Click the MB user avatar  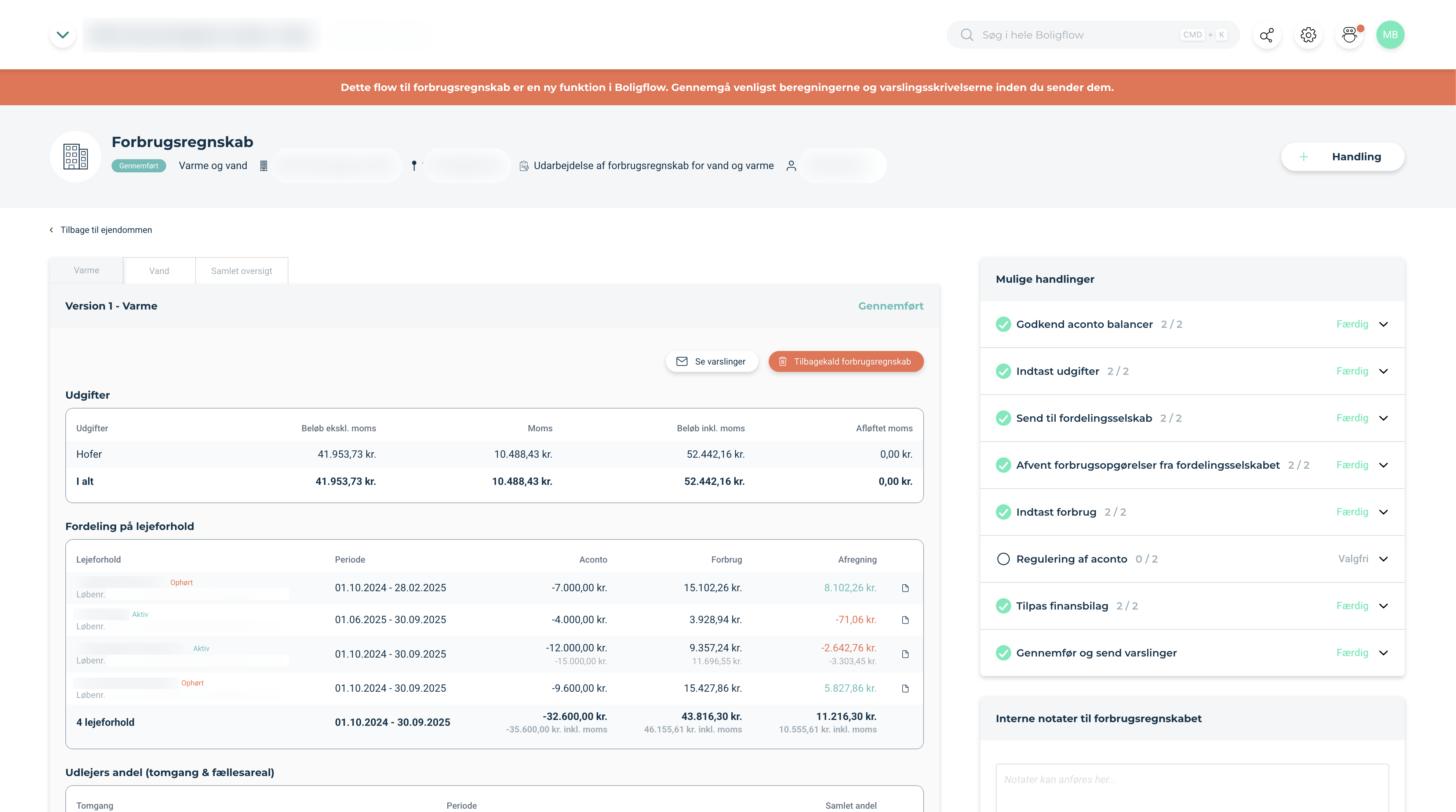[1390, 35]
